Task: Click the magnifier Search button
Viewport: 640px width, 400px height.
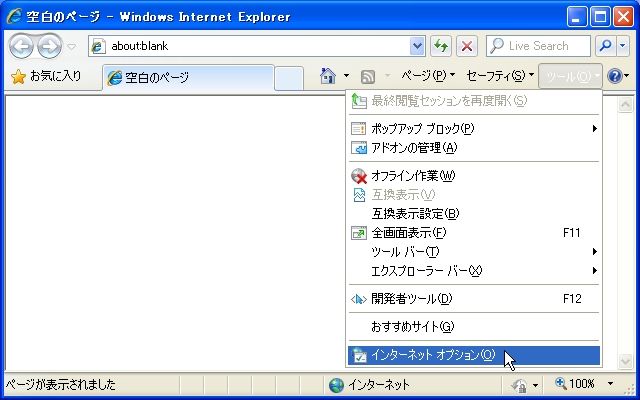Action: pos(606,46)
